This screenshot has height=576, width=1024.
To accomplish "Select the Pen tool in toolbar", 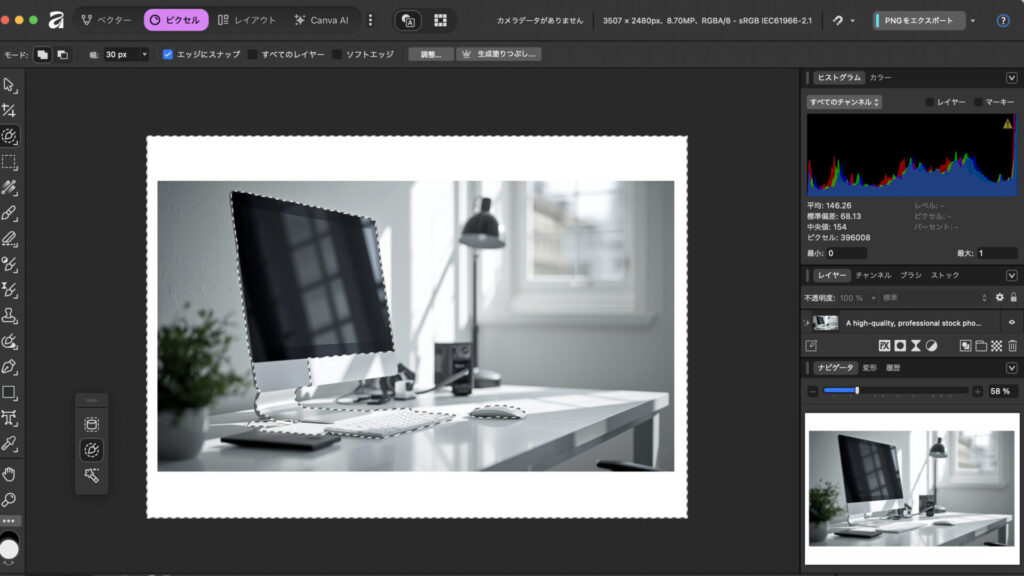I will pos(10,366).
